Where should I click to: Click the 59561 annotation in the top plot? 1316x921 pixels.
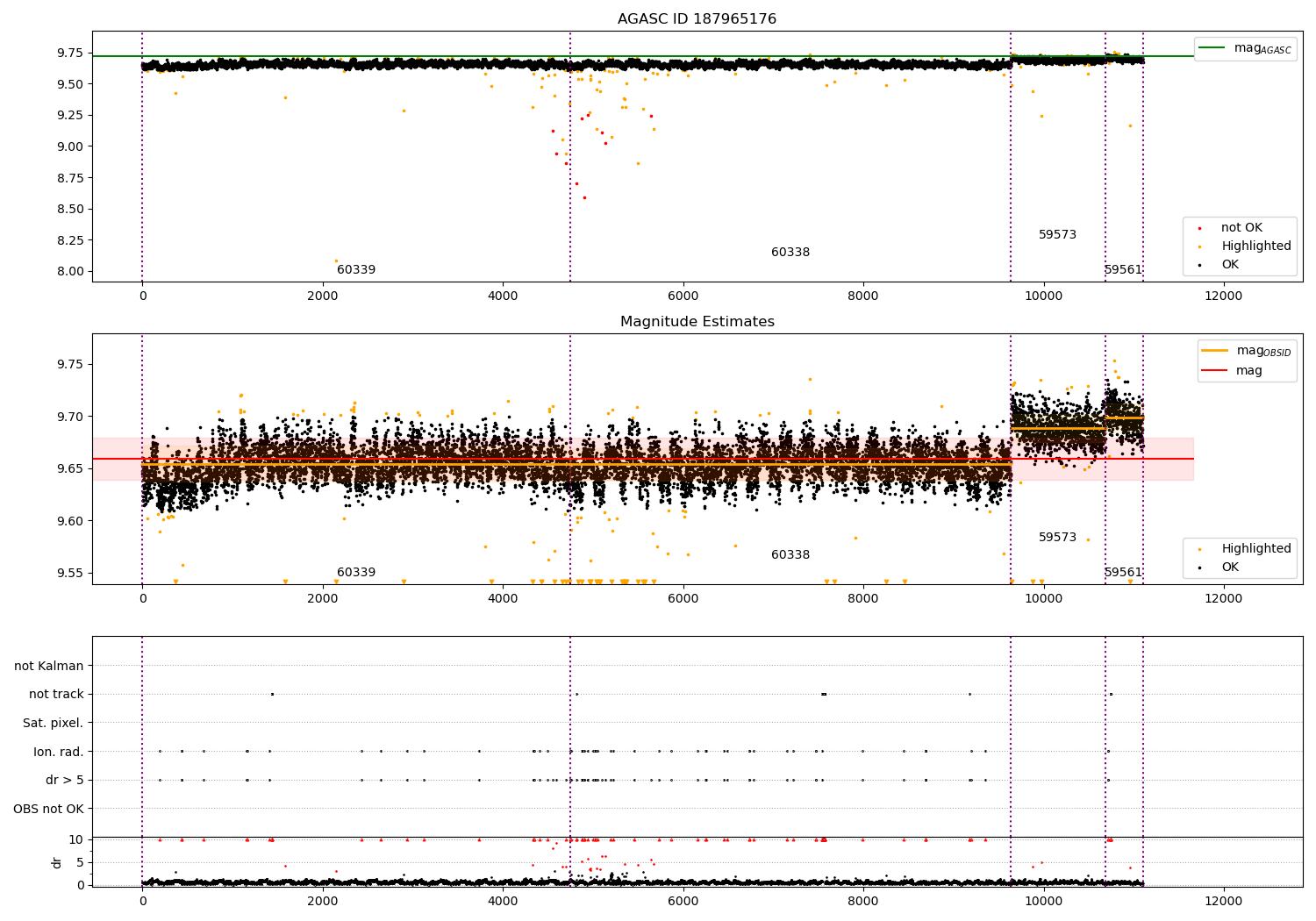point(1123,270)
